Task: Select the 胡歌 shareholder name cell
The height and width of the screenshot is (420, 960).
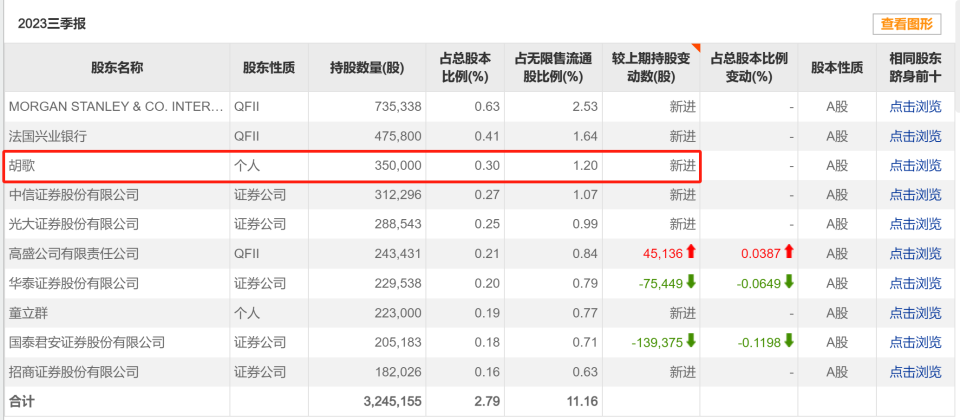Action: click(24, 165)
